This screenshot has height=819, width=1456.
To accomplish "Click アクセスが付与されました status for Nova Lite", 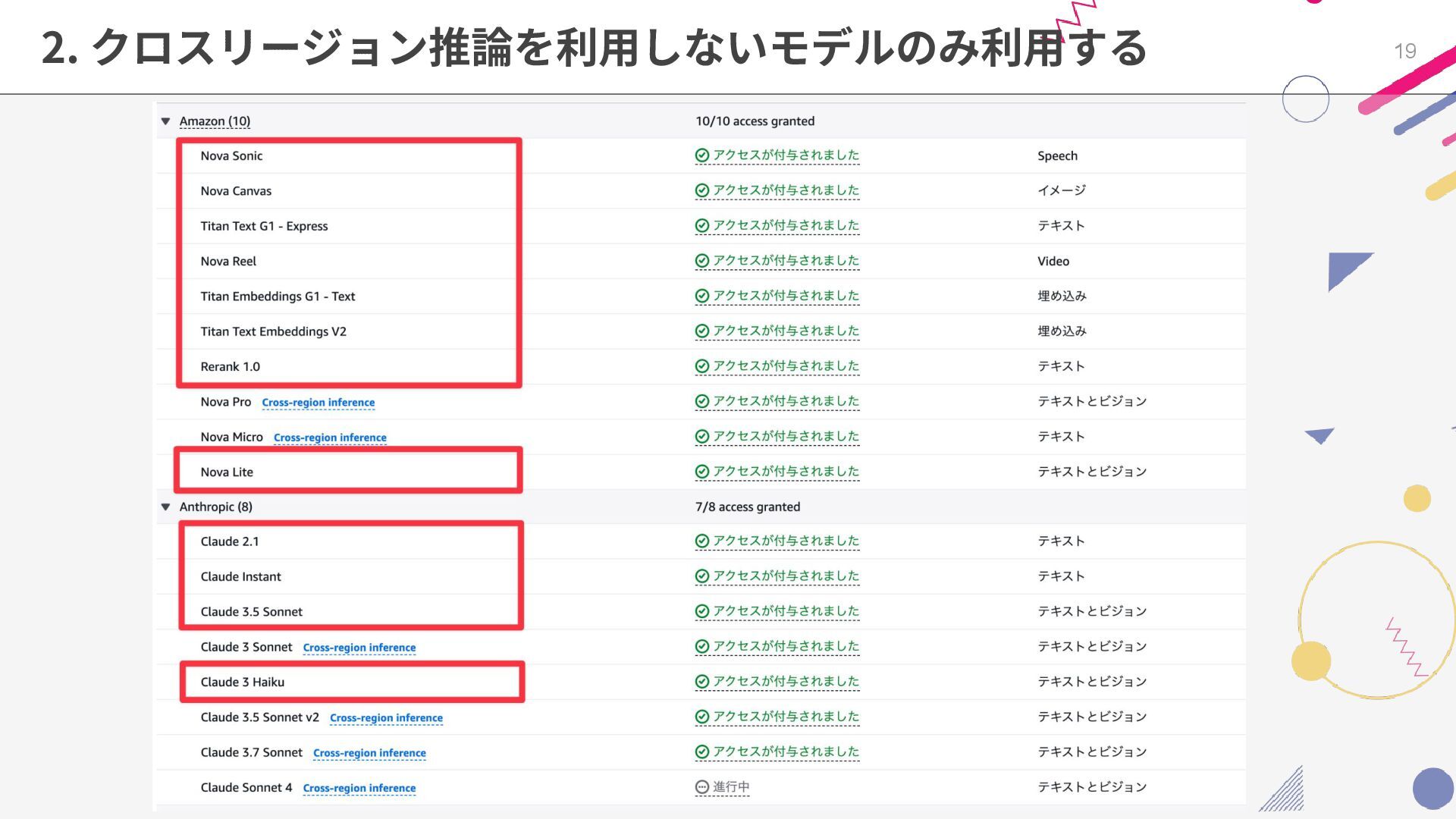I will (x=786, y=472).
